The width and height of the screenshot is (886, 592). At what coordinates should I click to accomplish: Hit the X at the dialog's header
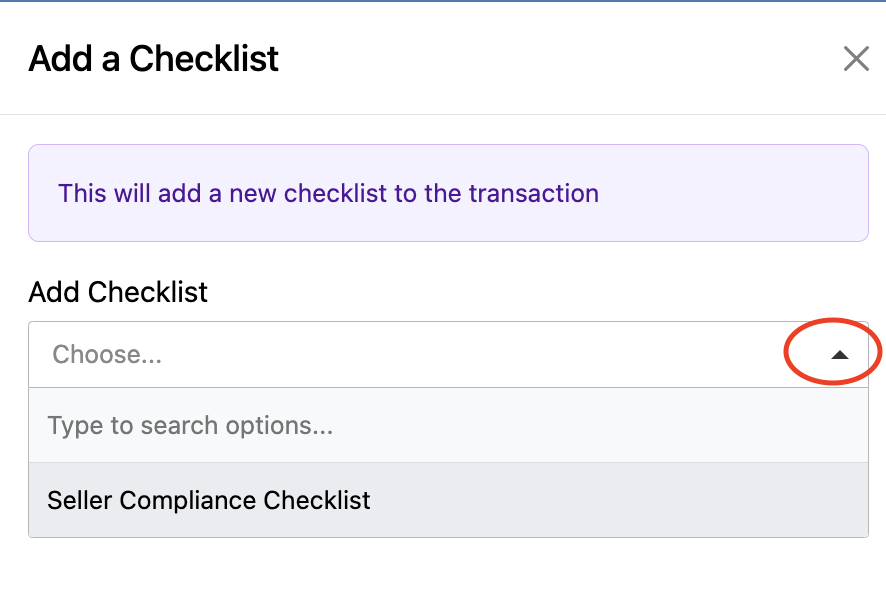[x=856, y=59]
